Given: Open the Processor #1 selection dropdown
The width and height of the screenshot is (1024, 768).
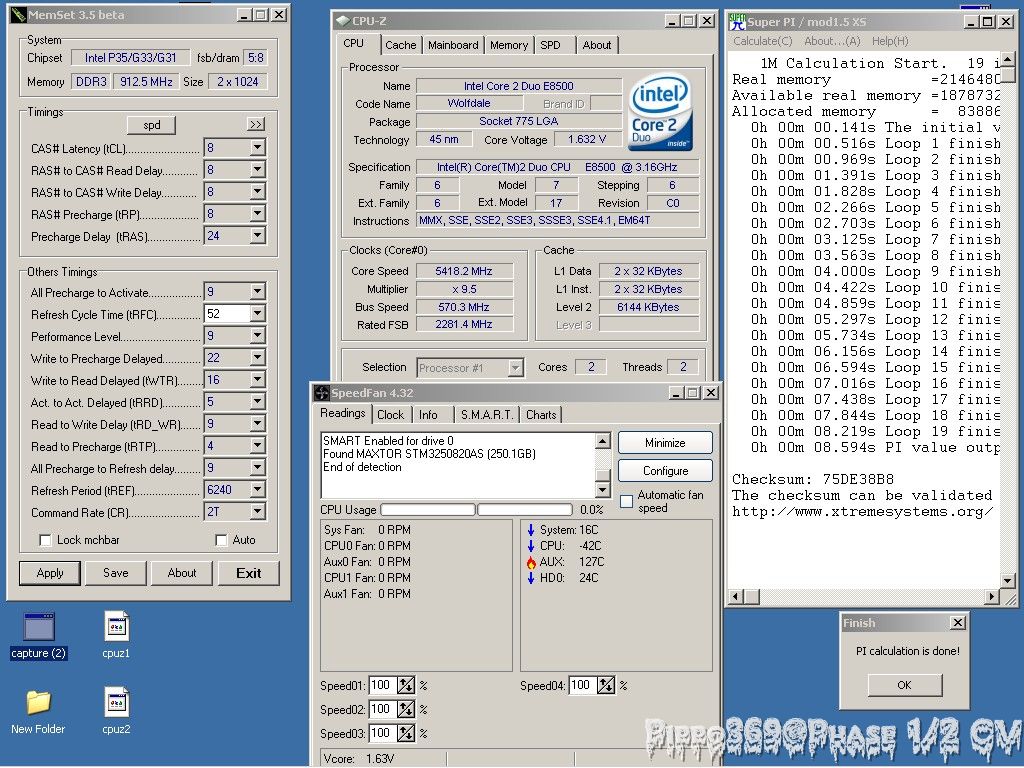Looking at the screenshot, I should [x=516, y=368].
